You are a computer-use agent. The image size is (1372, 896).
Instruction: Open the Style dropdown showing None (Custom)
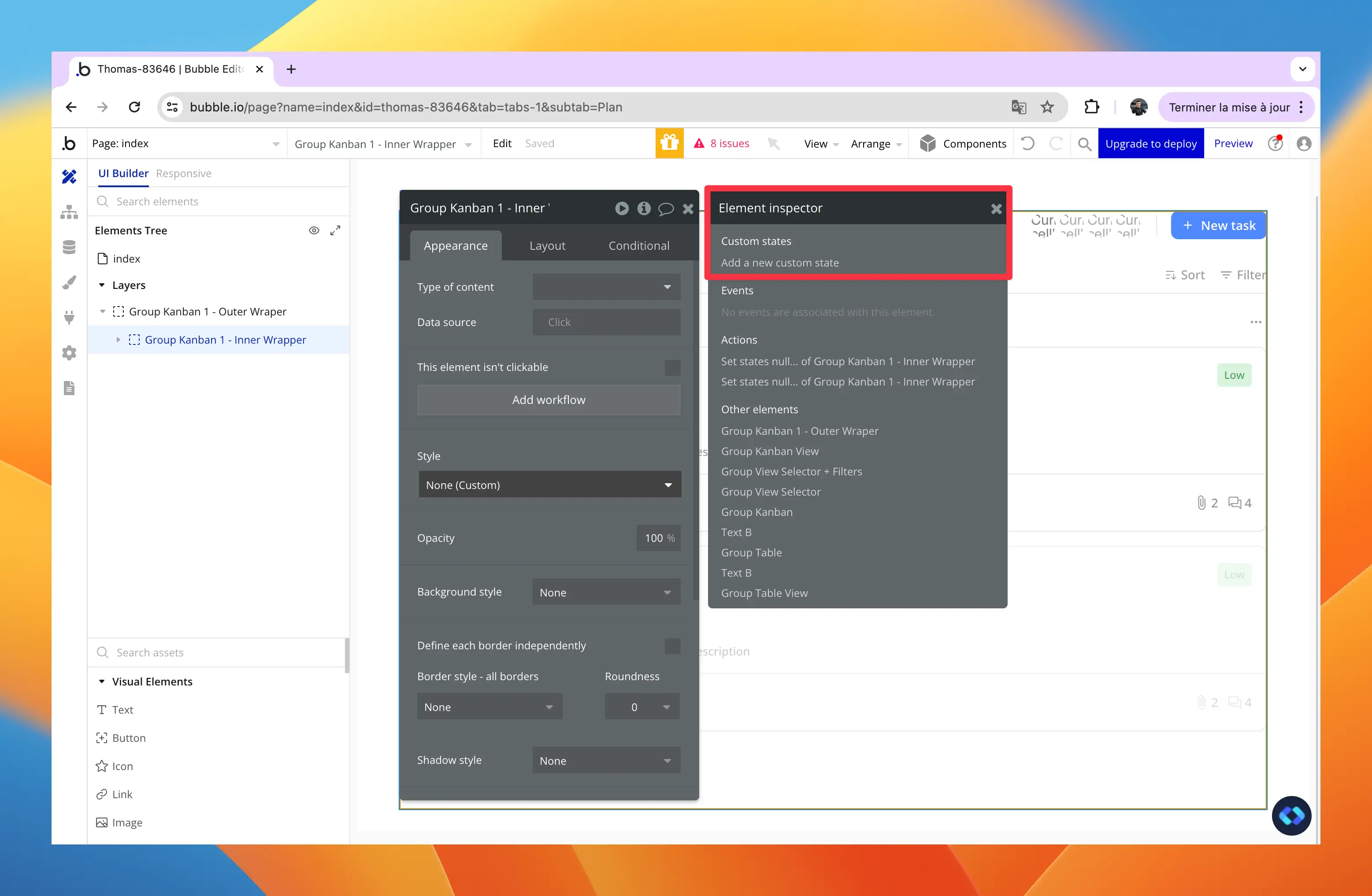coord(548,485)
